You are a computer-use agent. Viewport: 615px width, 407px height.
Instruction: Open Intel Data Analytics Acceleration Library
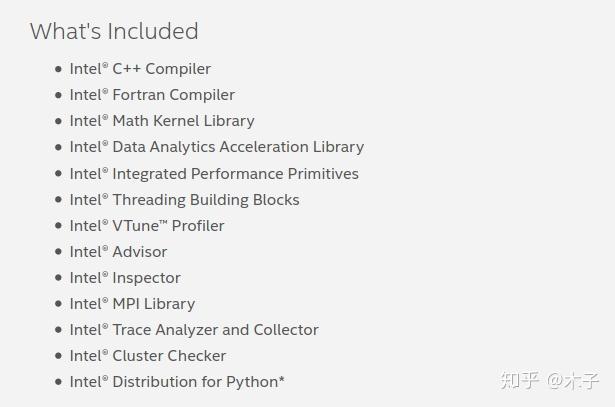click(216, 147)
